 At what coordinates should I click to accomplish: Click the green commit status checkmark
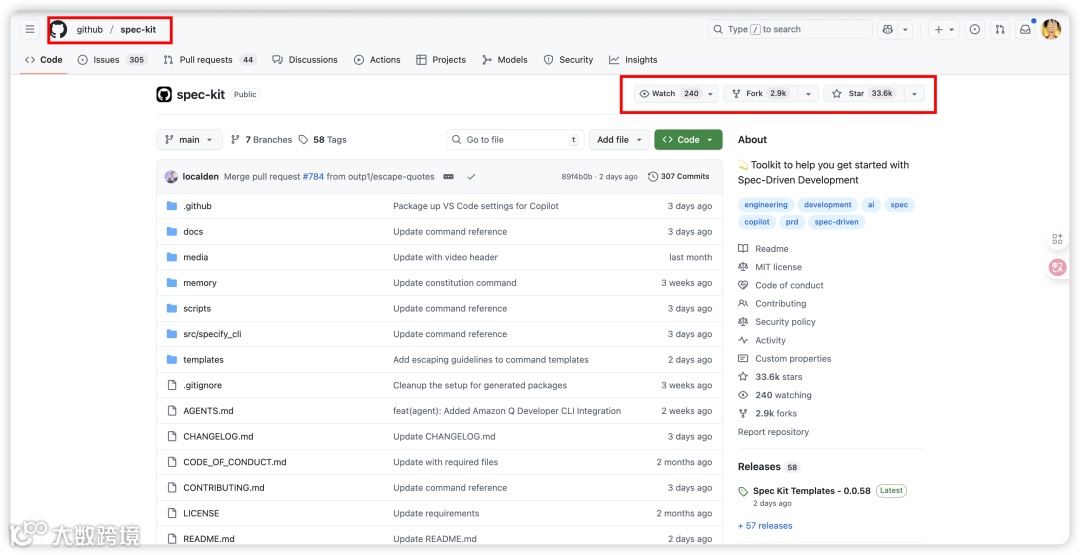pyautogui.click(x=471, y=177)
